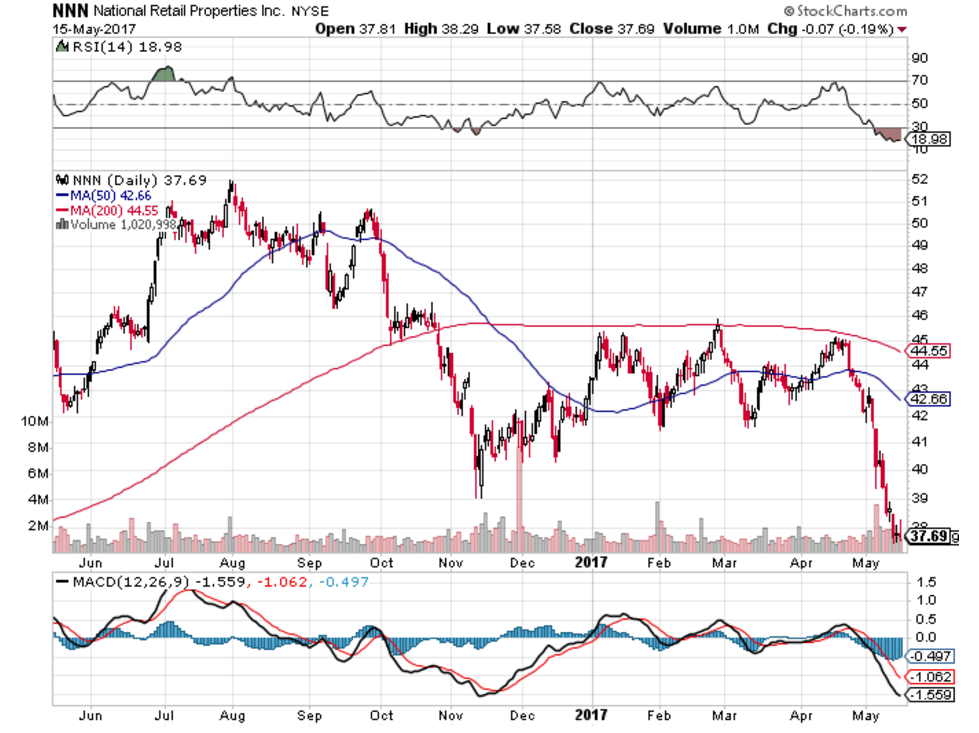Screen dimensions: 979x733
Task: Click the MACD histogram tag -0.497
Action: [930, 656]
